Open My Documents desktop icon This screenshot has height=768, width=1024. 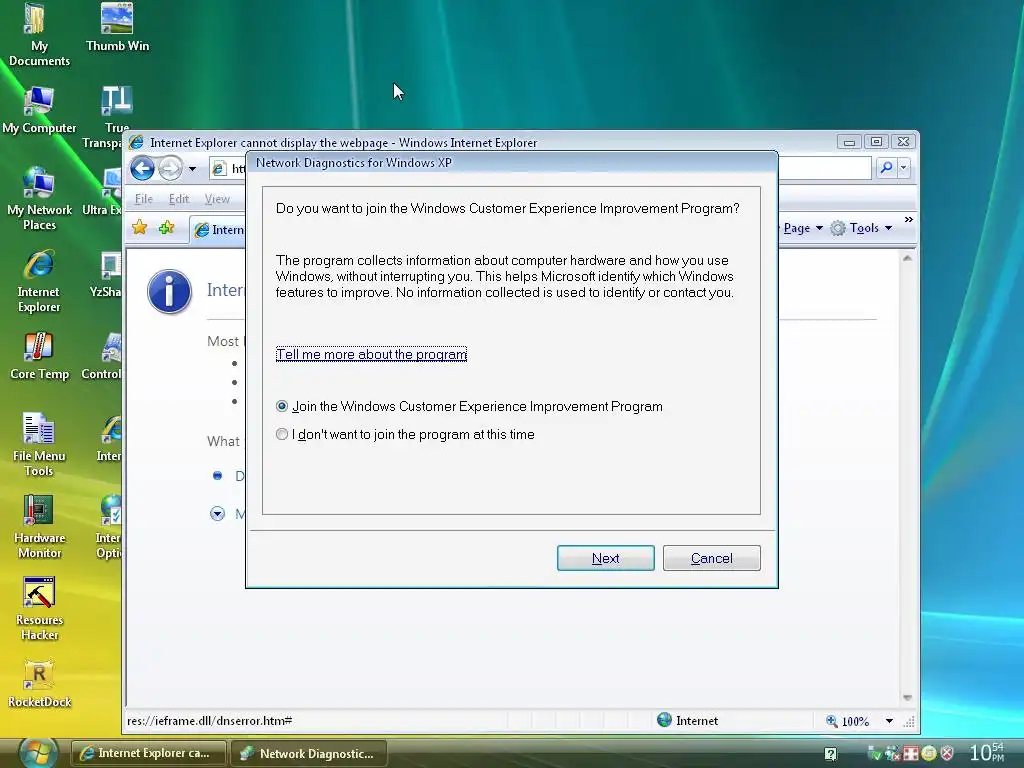pos(39,35)
